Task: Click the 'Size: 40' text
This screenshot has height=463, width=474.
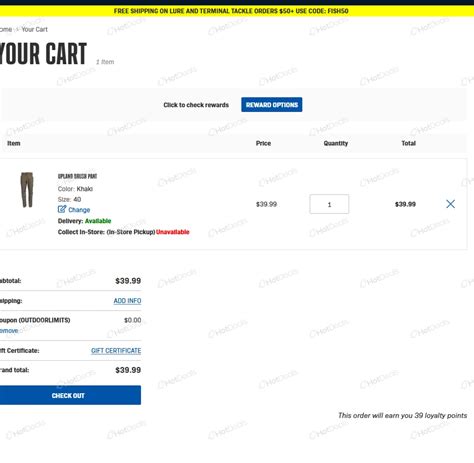Action: click(x=69, y=199)
